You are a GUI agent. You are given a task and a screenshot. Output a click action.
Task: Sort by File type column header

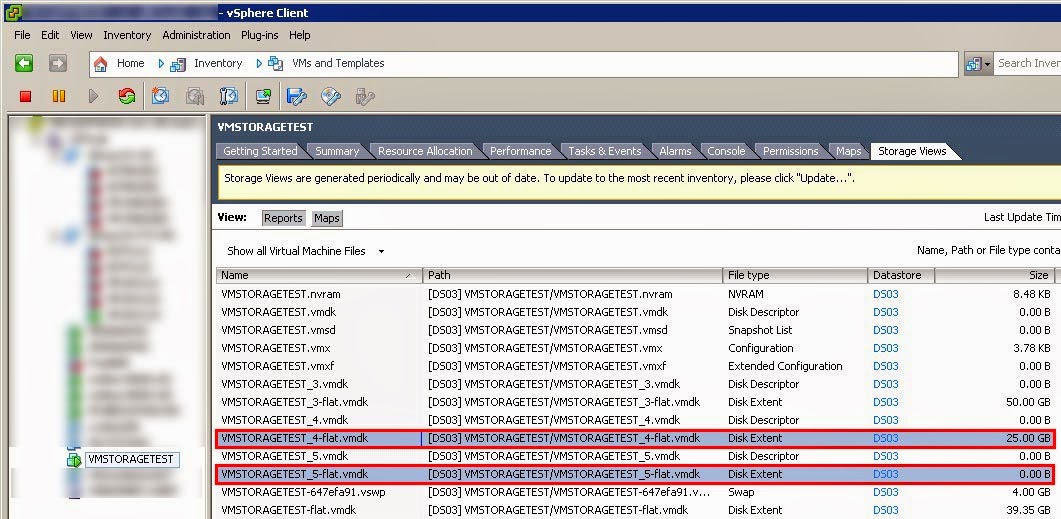tap(795, 275)
